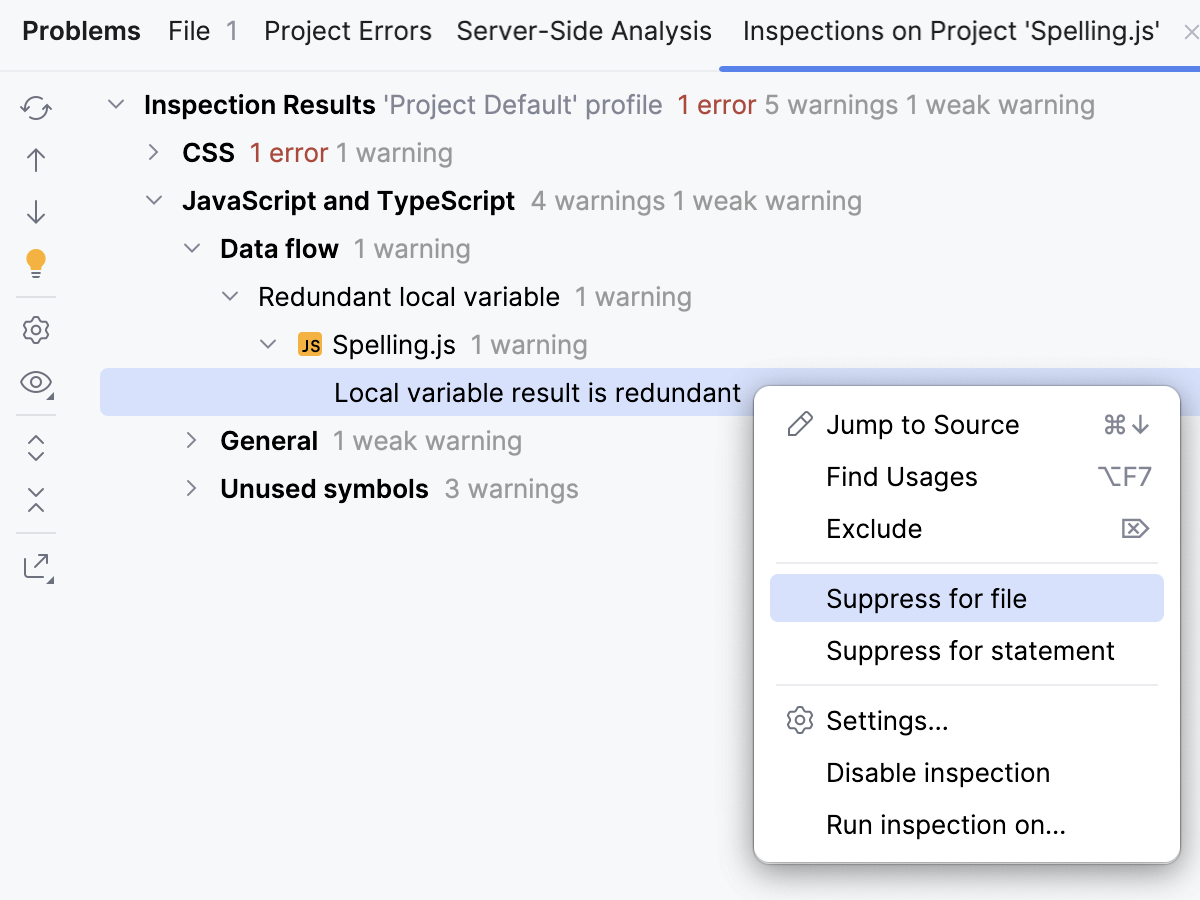Viewport: 1200px width, 900px height.
Task: Select the quick-fix lightbulb icon
Action: (x=36, y=263)
